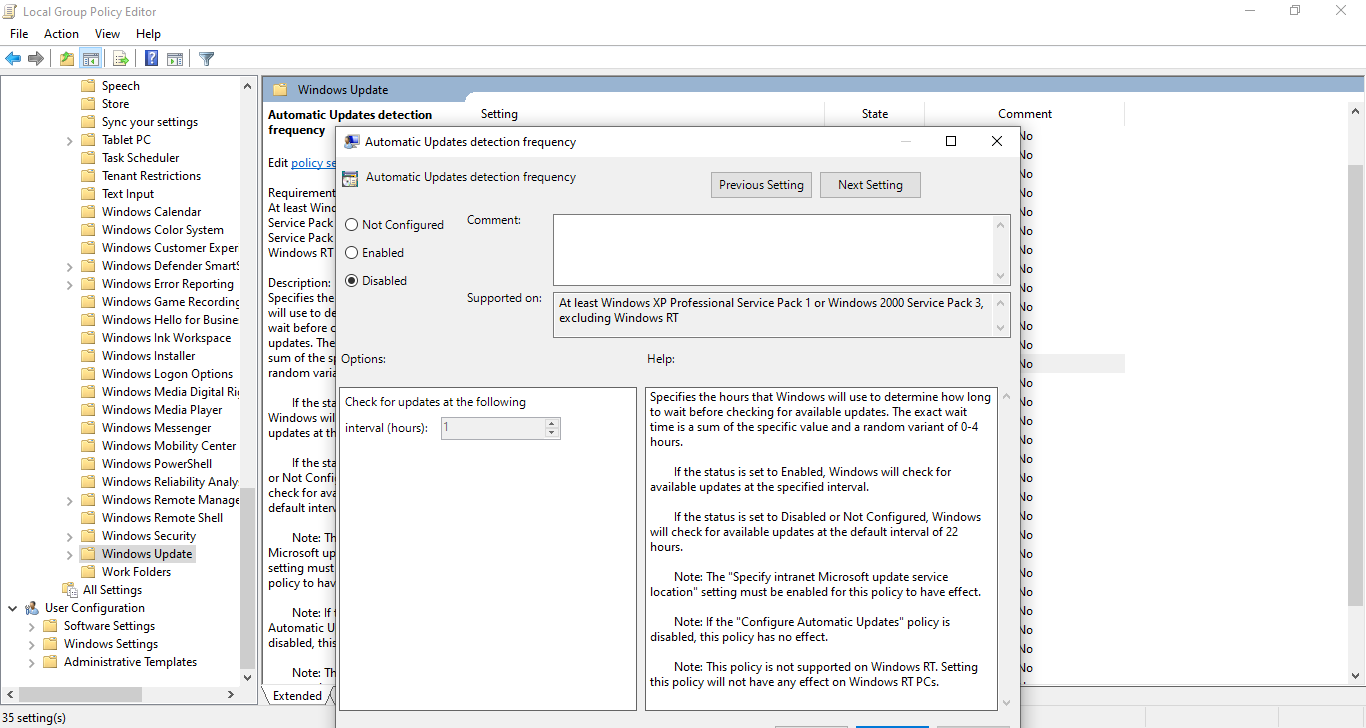
Task: Switch to the Extended tab
Action: pyautogui.click(x=297, y=696)
